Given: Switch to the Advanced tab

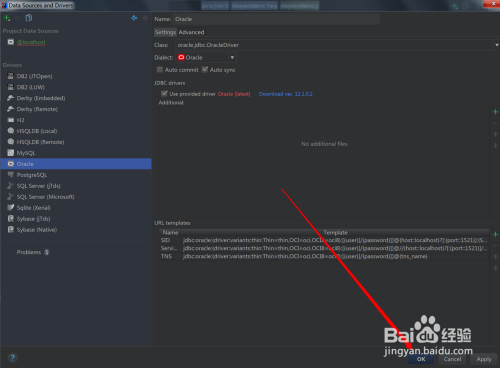Looking at the screenshot, I should tap(191, 32).
